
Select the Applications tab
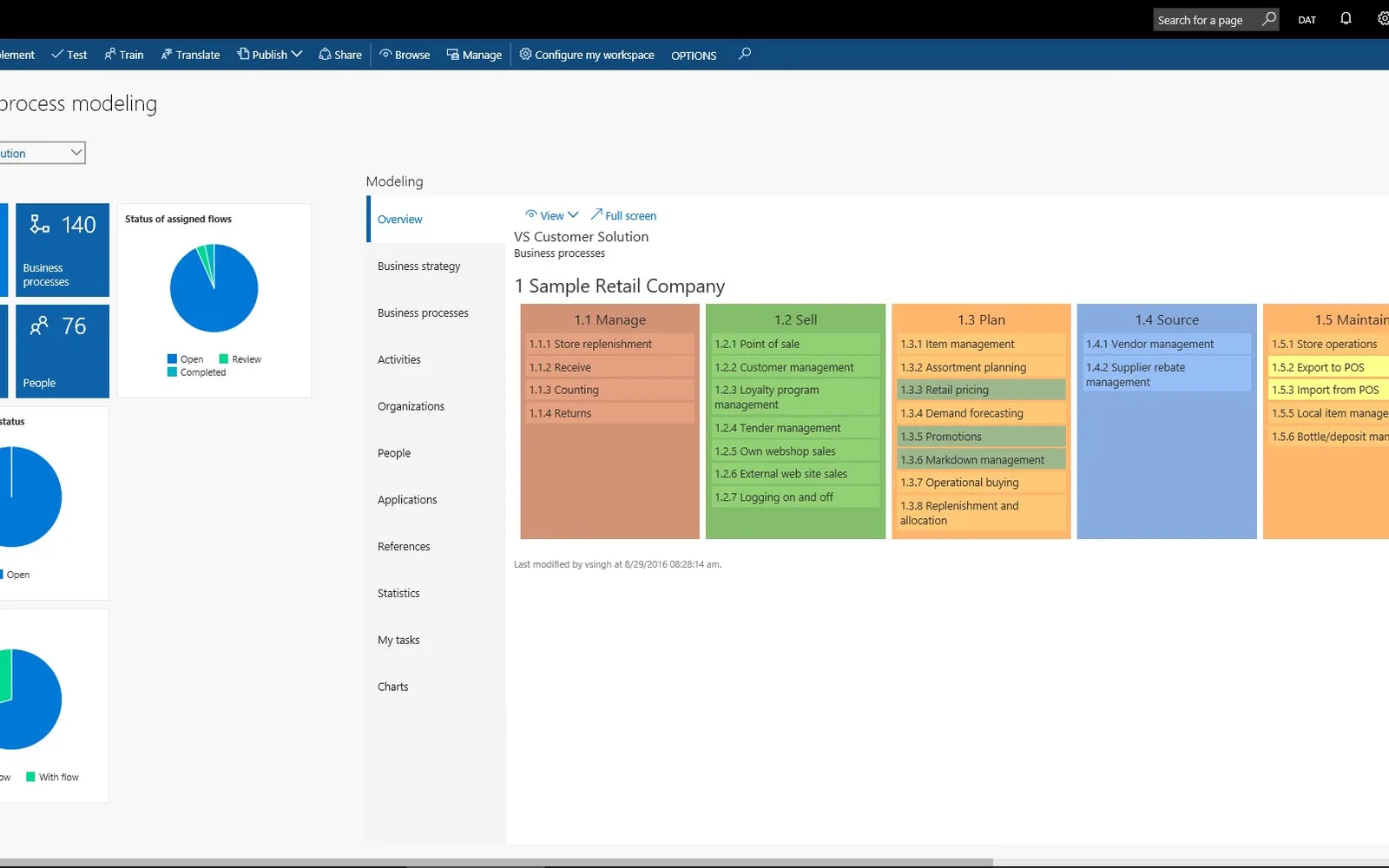tap(436, 500)
